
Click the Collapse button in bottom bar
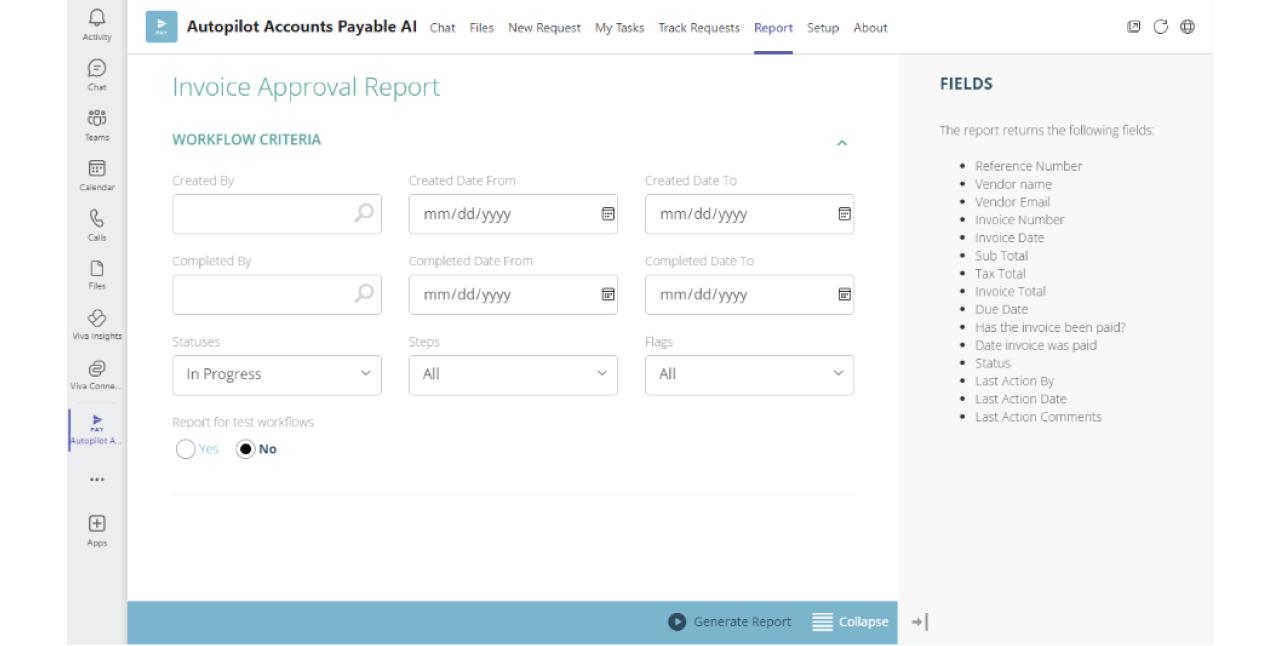[x=850, y=622]
